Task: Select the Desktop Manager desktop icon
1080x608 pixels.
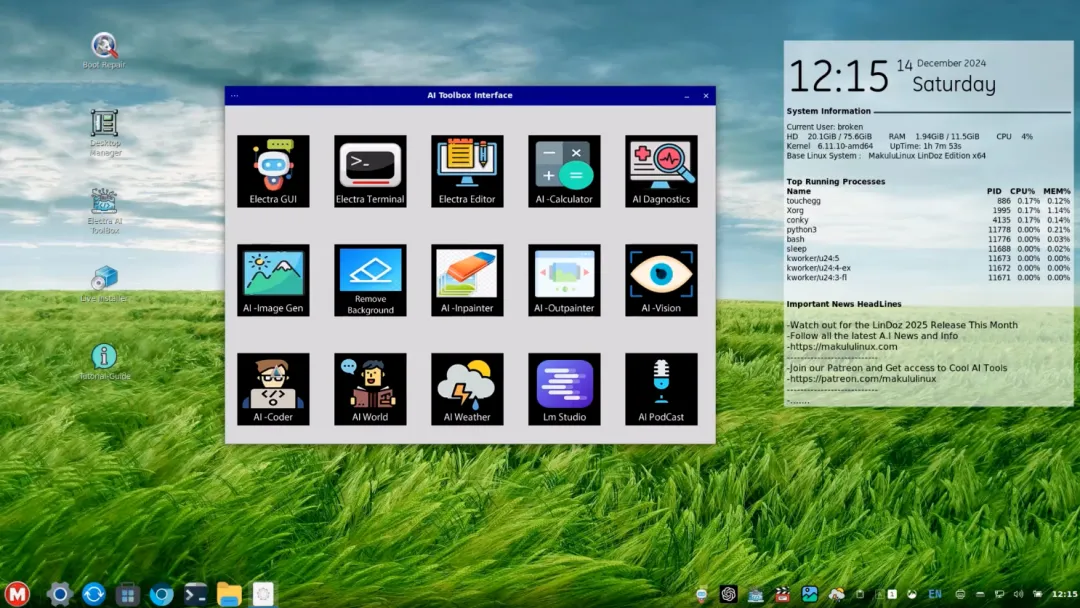Action: click(105, 133)
